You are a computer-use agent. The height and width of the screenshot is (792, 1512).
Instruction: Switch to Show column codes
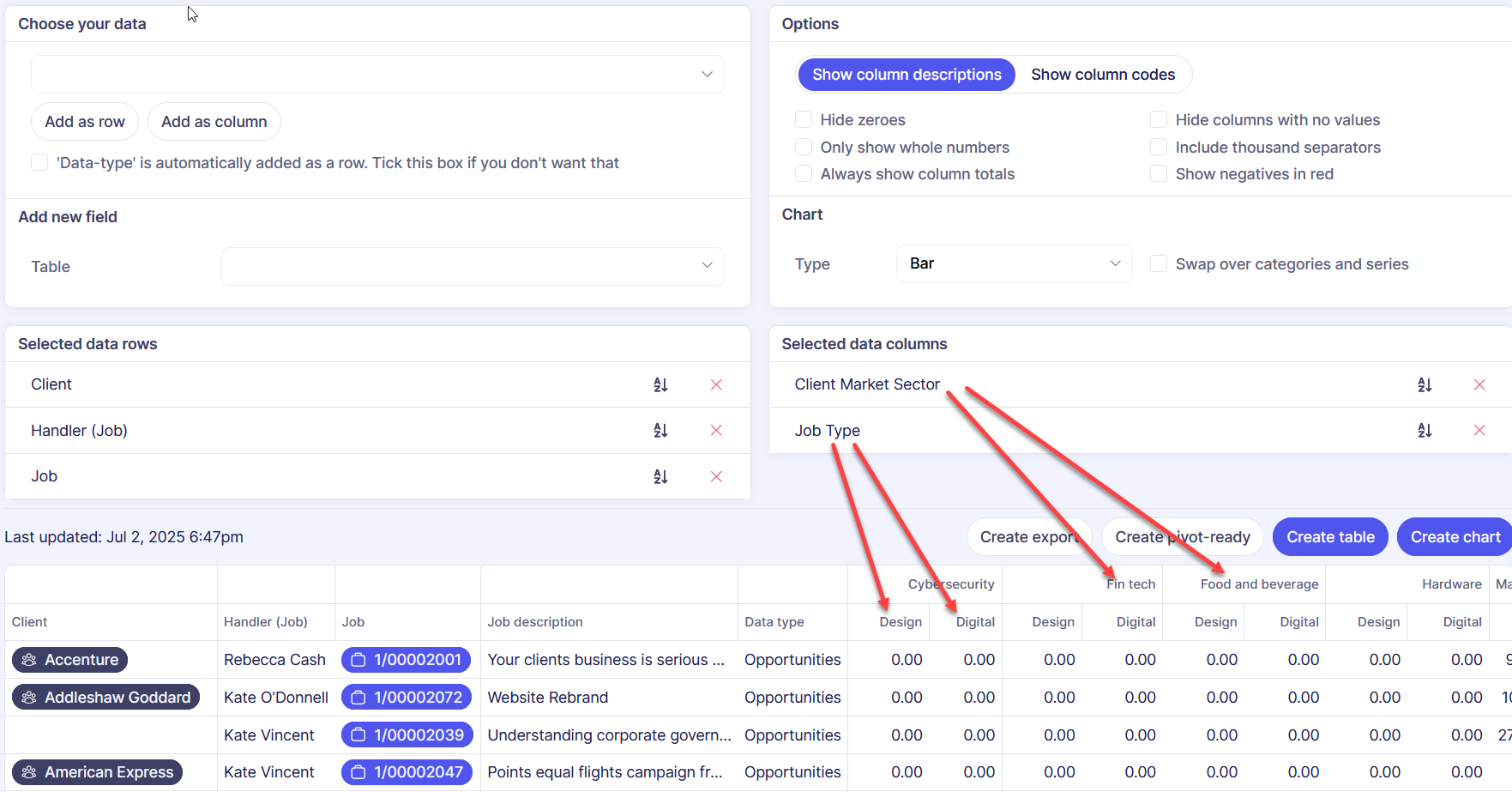click(x=1102, y=75)
